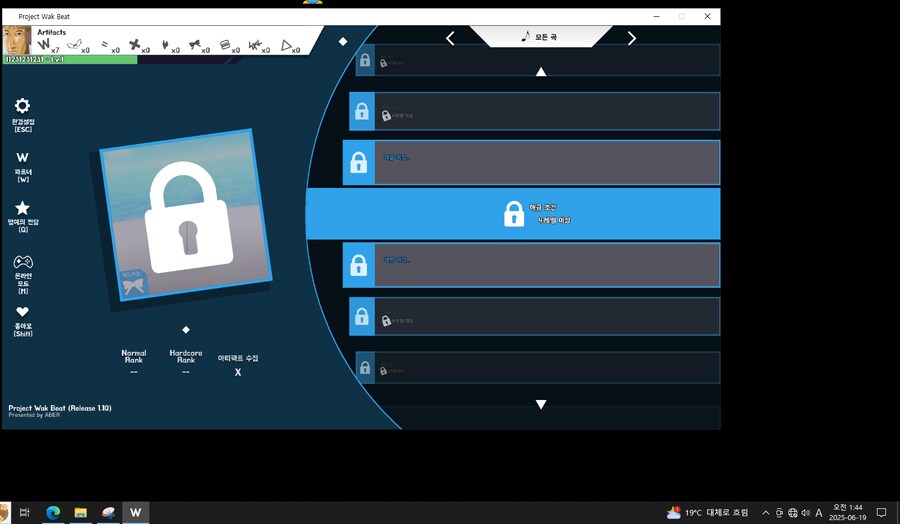Select the W artifact showing x7
900x524 pixels.
(45, 45)
